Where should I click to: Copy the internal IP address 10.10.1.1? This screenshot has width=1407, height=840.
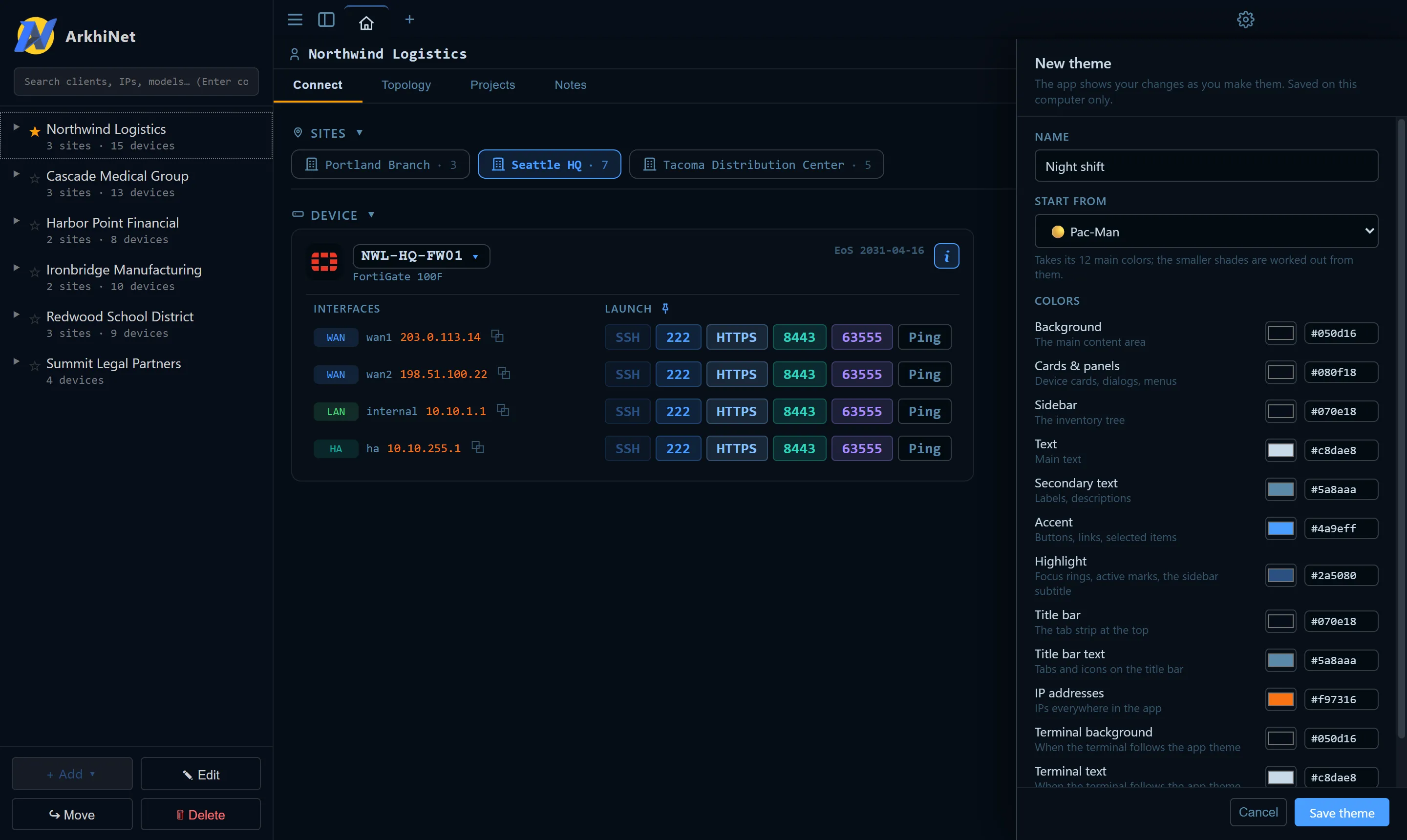503,410
